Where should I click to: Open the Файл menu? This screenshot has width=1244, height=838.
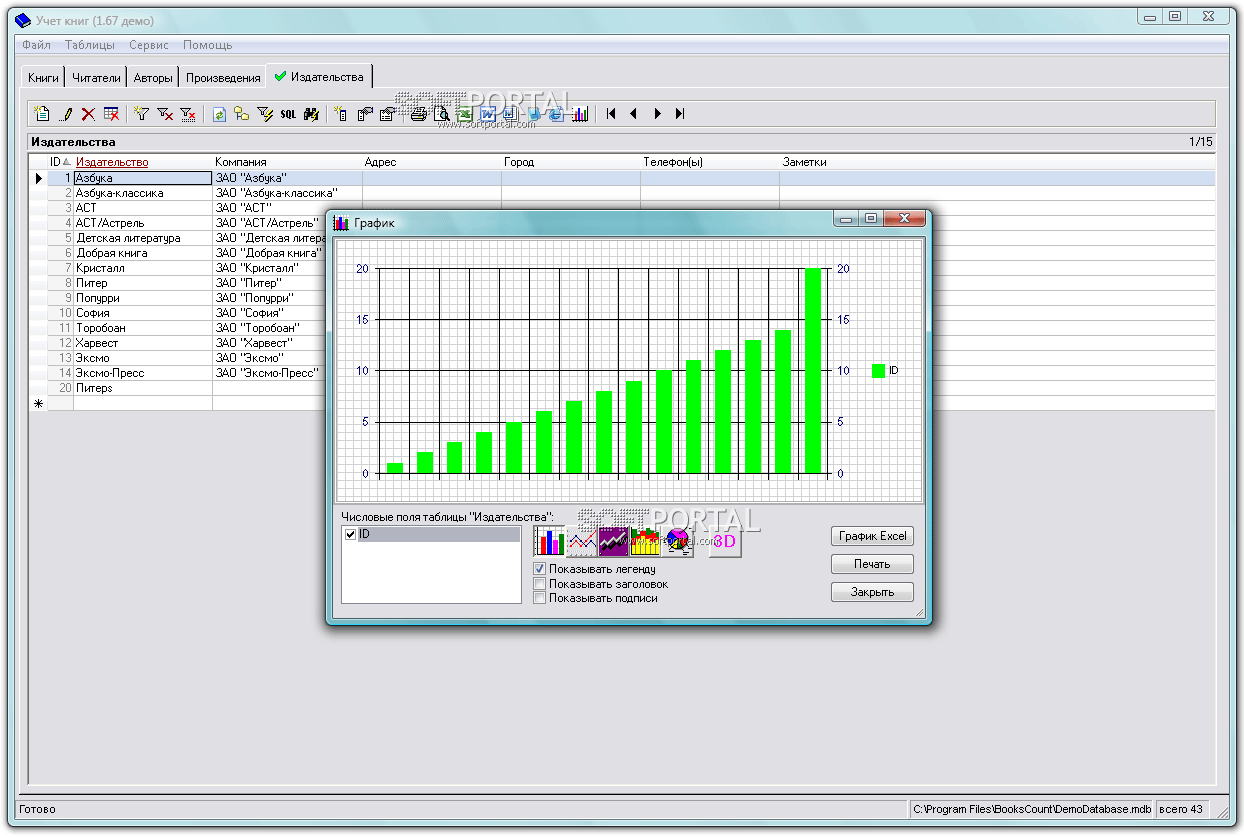[36, 45]
